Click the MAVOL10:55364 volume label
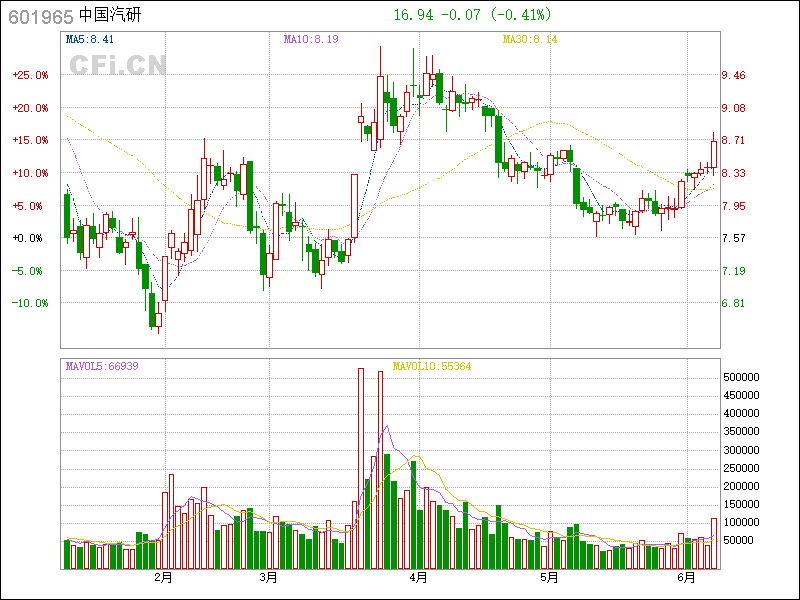 431,366
